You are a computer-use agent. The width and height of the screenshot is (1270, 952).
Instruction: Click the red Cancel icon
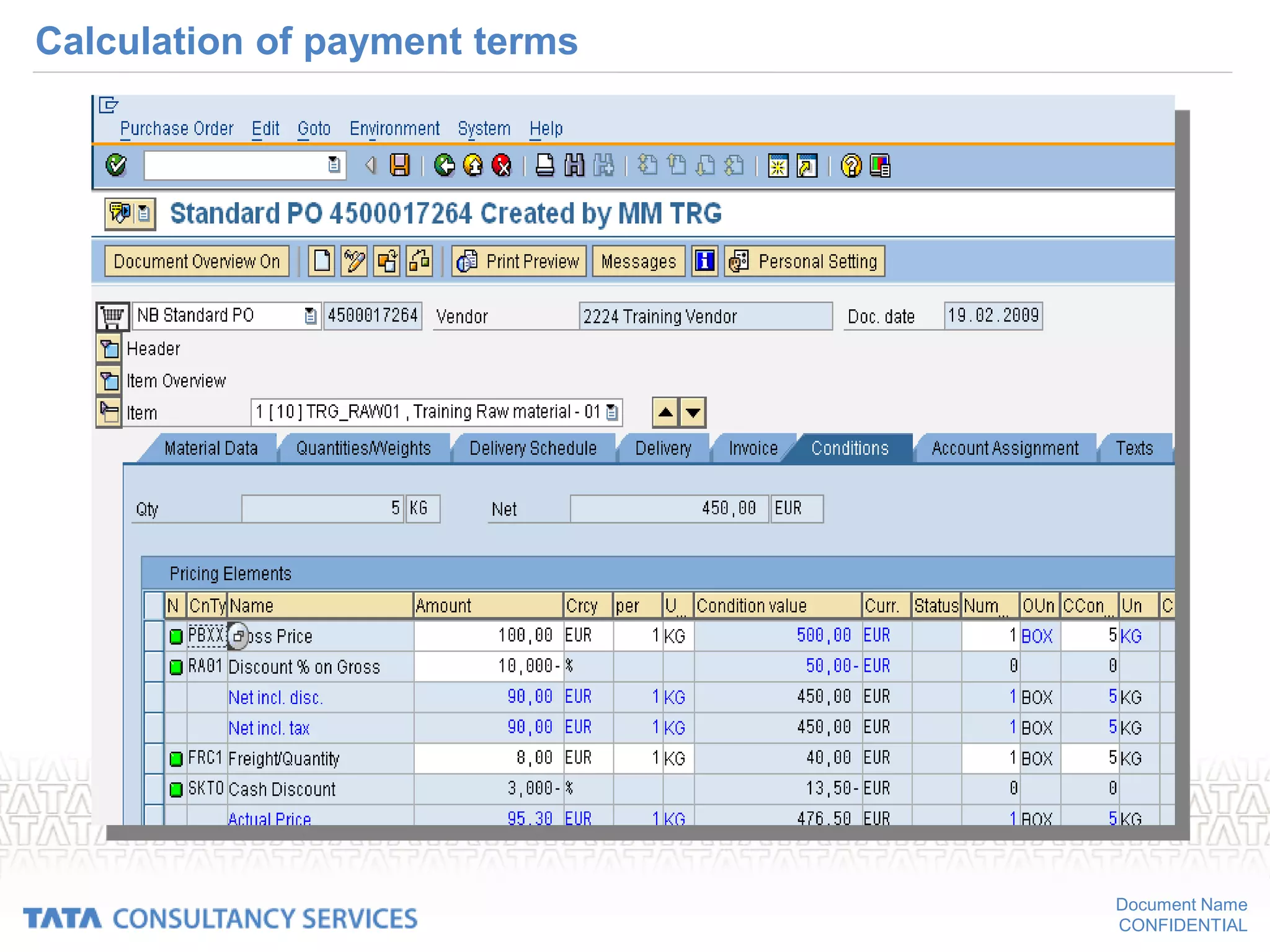[502, 165]
